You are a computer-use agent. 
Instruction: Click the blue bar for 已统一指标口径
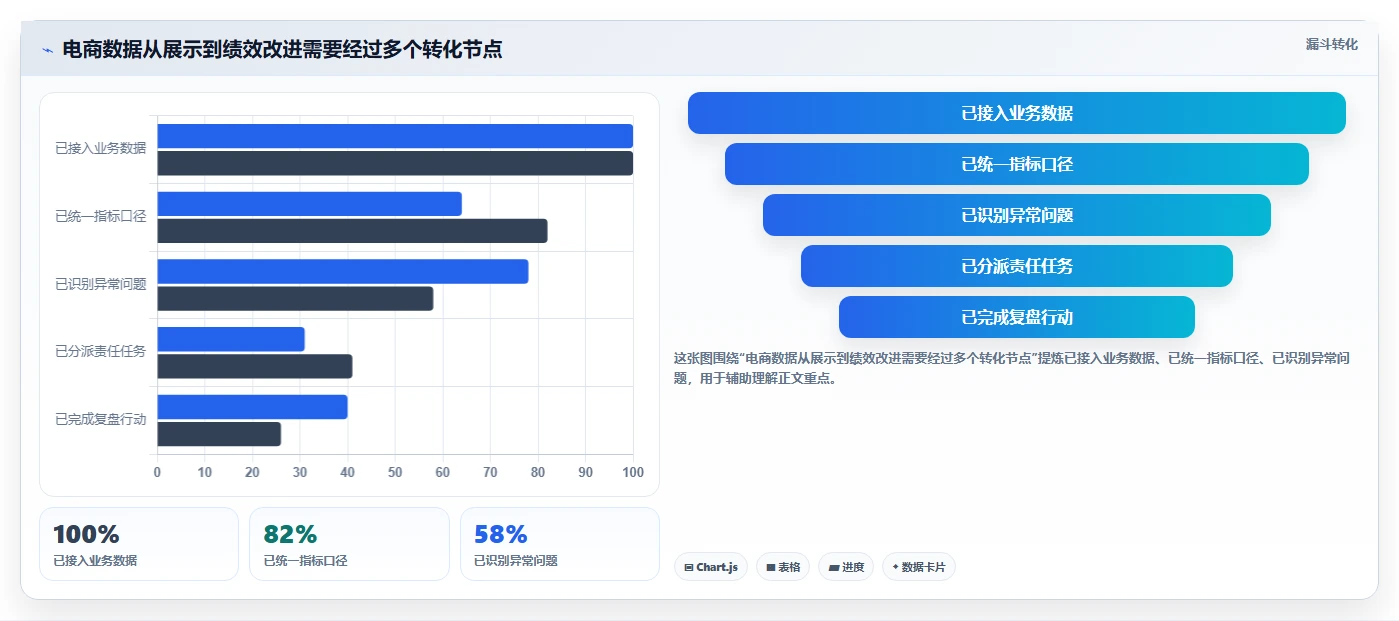(x=309, y=204)
